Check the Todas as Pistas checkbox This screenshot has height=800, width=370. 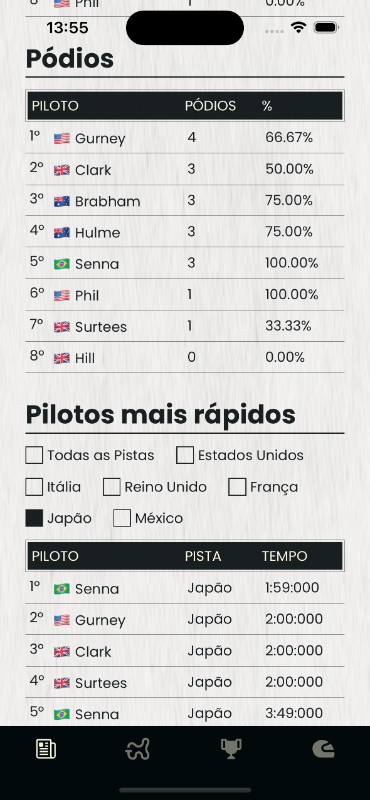point(34,455)
